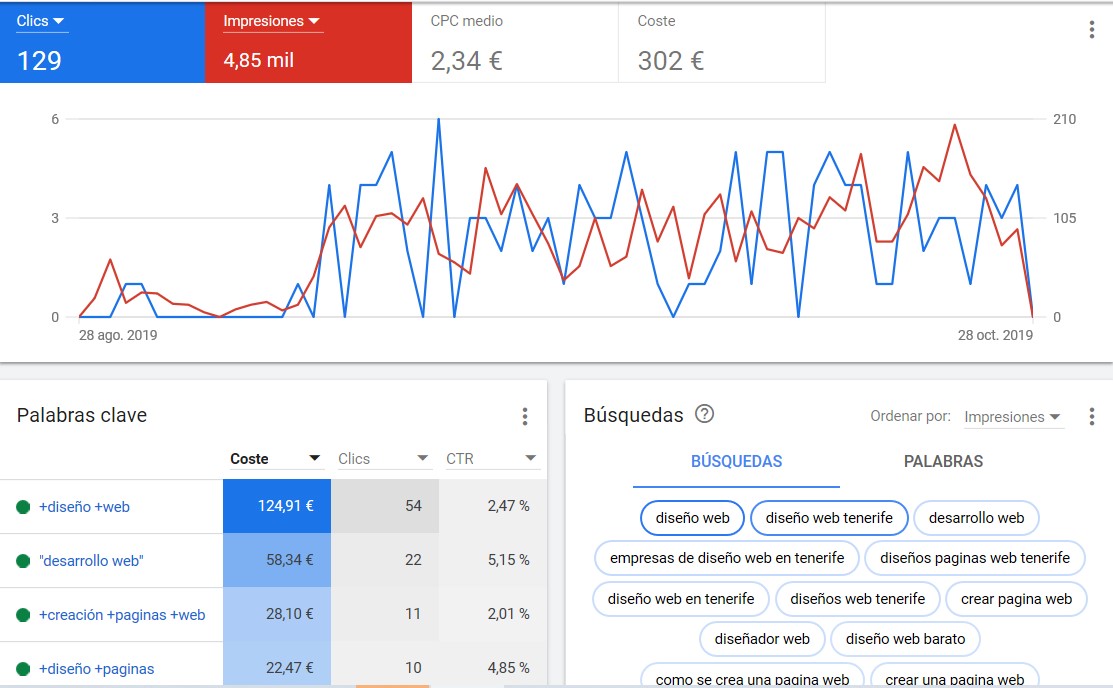
Task: Select the CPC medio metric card
Action: 515,42
